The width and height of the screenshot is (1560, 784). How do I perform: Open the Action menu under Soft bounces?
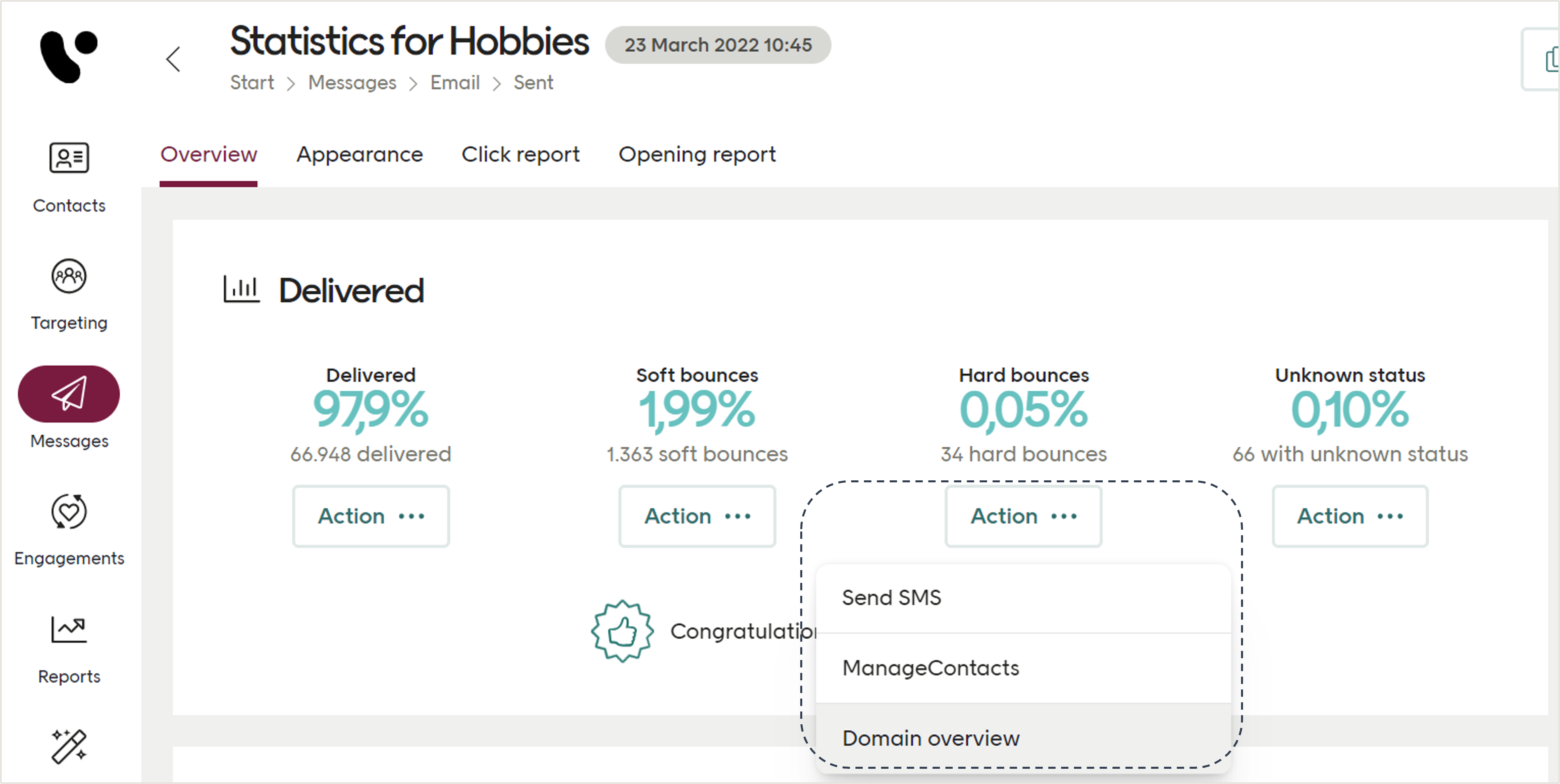point(697,516)
